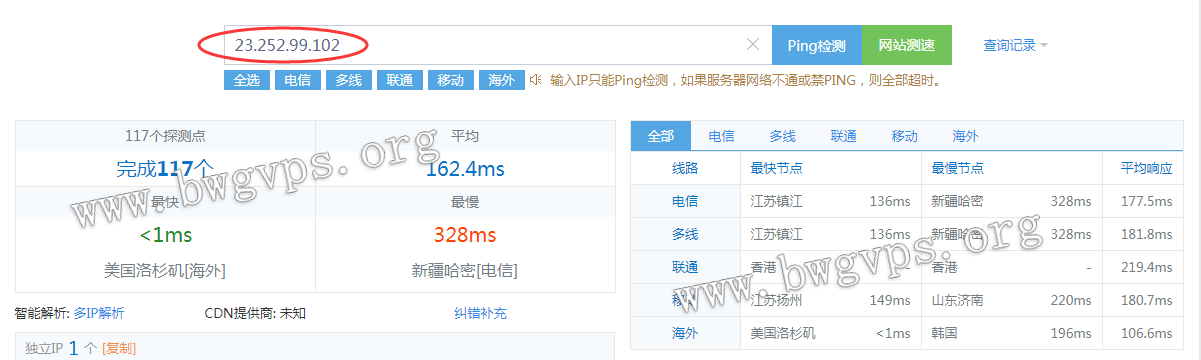Toggle the 海外 filter under the search box
This screenshot has width=1201, height=360.
pyautogui.click(x=501, y=80)
